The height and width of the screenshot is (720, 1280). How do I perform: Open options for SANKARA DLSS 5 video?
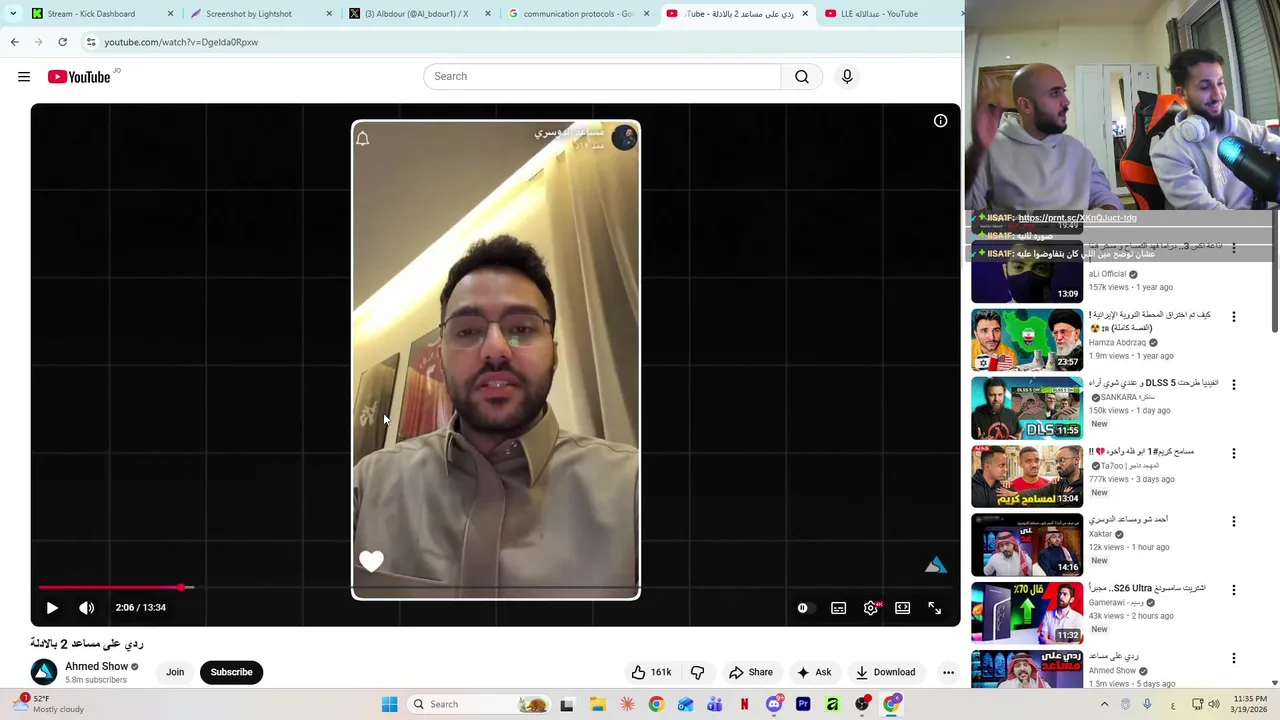(x=1233, y=385)
